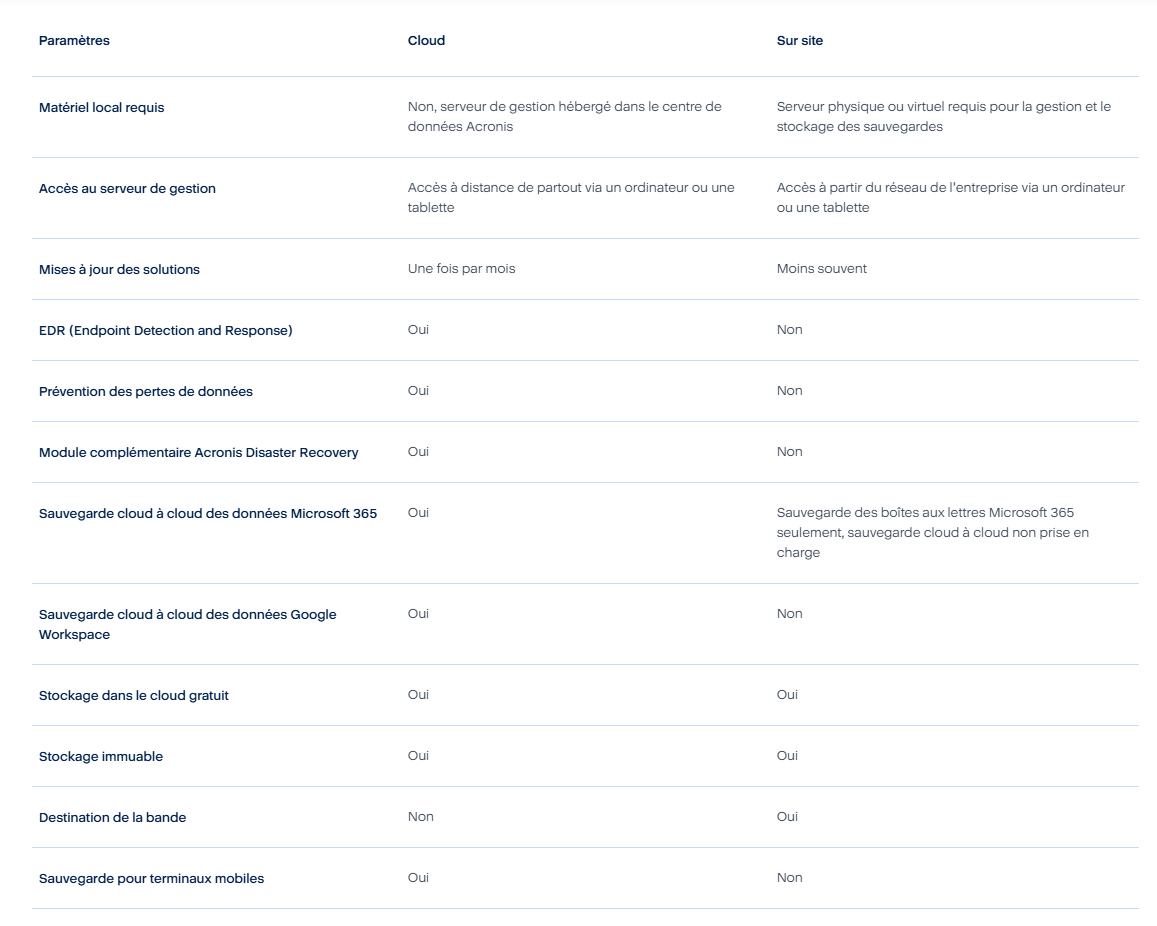Click Cloud text about Acronis data center hosting

(x=565, y=117)
